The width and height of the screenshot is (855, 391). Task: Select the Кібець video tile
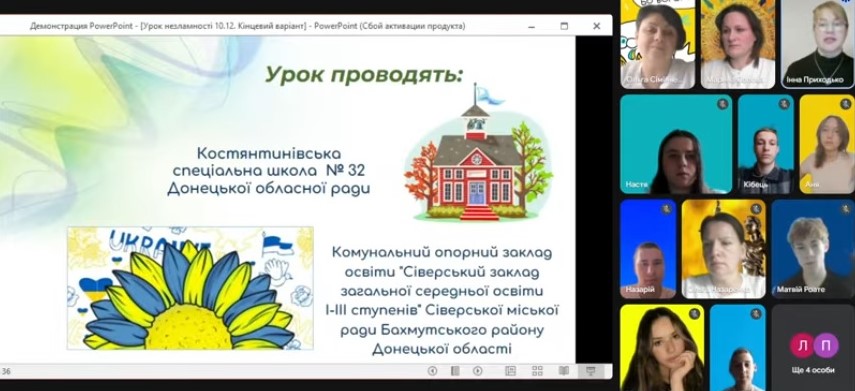point(766,144)
